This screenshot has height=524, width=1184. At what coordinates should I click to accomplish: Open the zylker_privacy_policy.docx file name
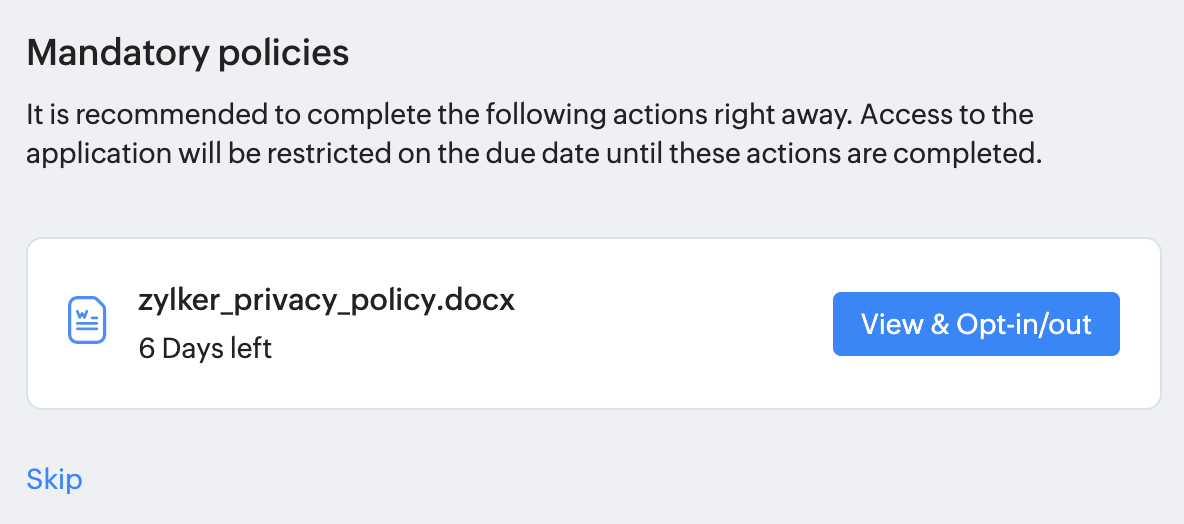[x=326, y=301]
